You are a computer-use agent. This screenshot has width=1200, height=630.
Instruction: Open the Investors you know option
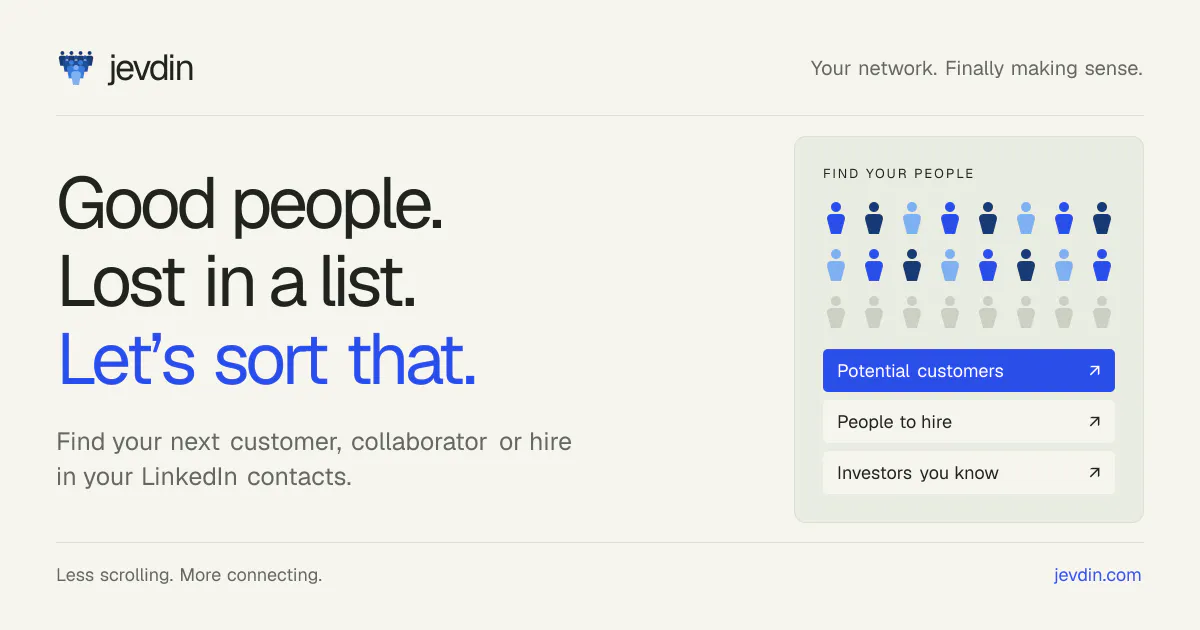tap(968, 473)
